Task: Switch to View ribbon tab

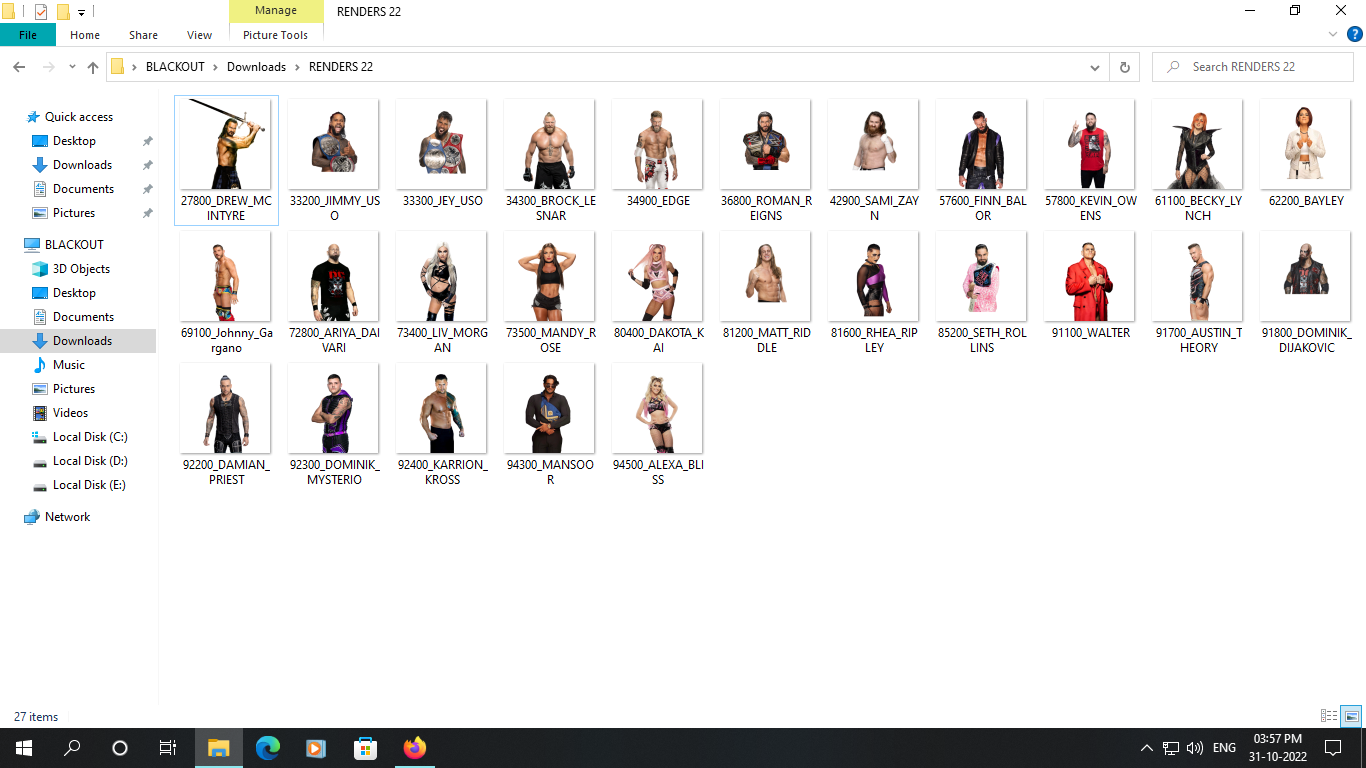Action: click(199, 35)
